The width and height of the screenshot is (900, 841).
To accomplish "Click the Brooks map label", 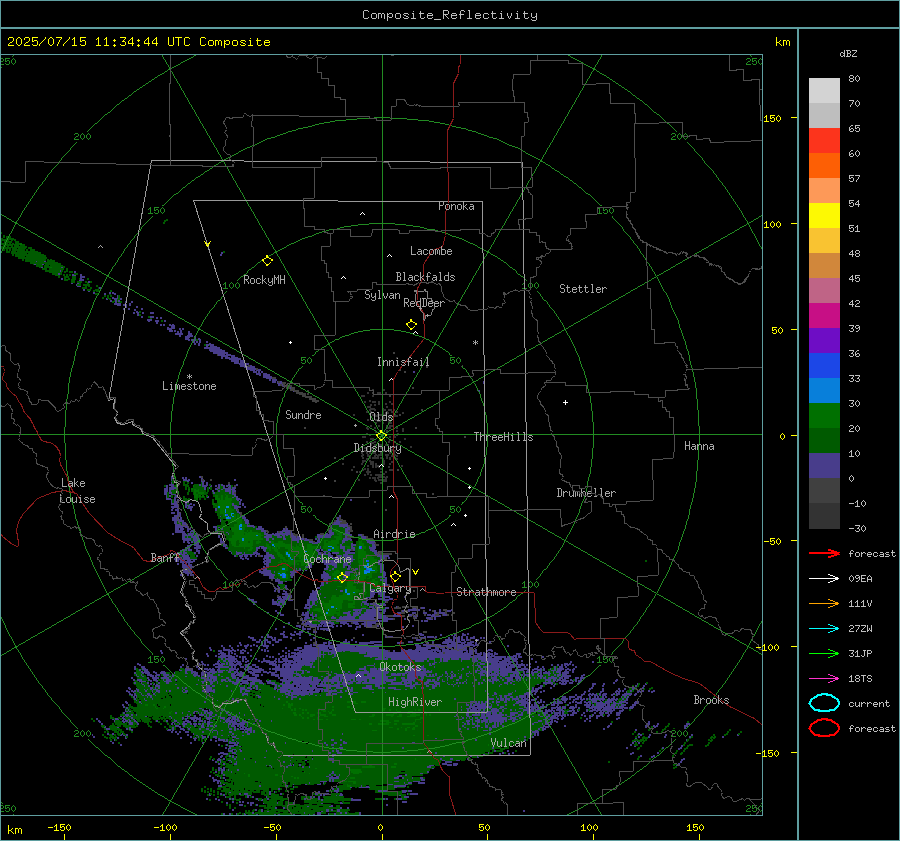I will click(711, 700).
